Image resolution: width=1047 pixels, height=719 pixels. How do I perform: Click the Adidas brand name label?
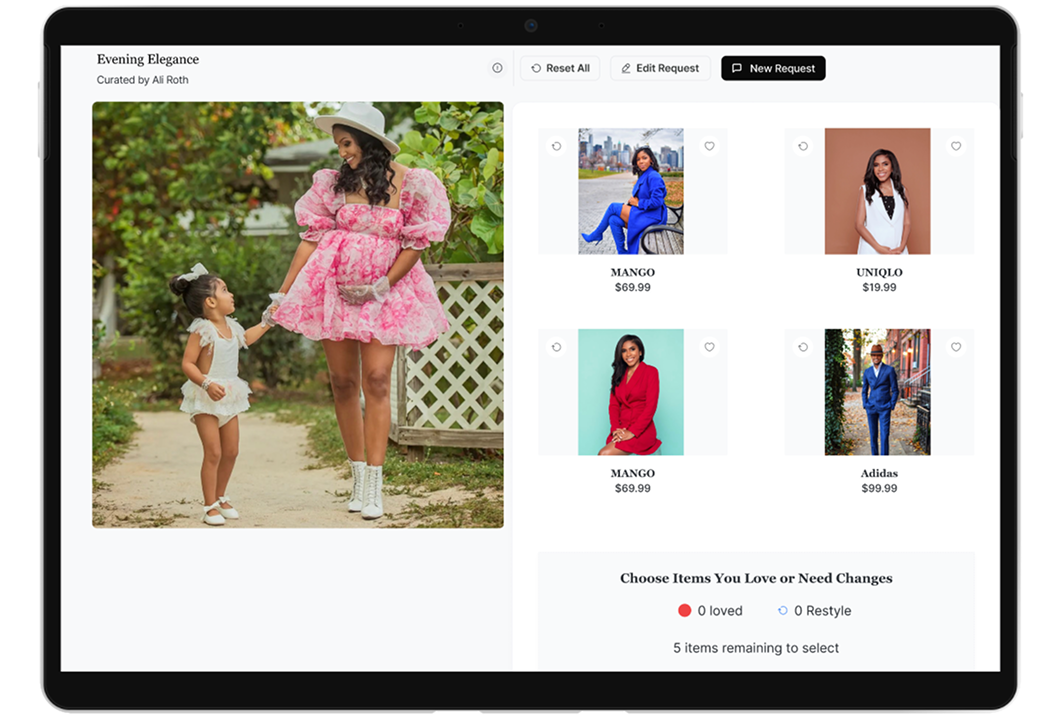pyautogui.click(x=879, y=473)
